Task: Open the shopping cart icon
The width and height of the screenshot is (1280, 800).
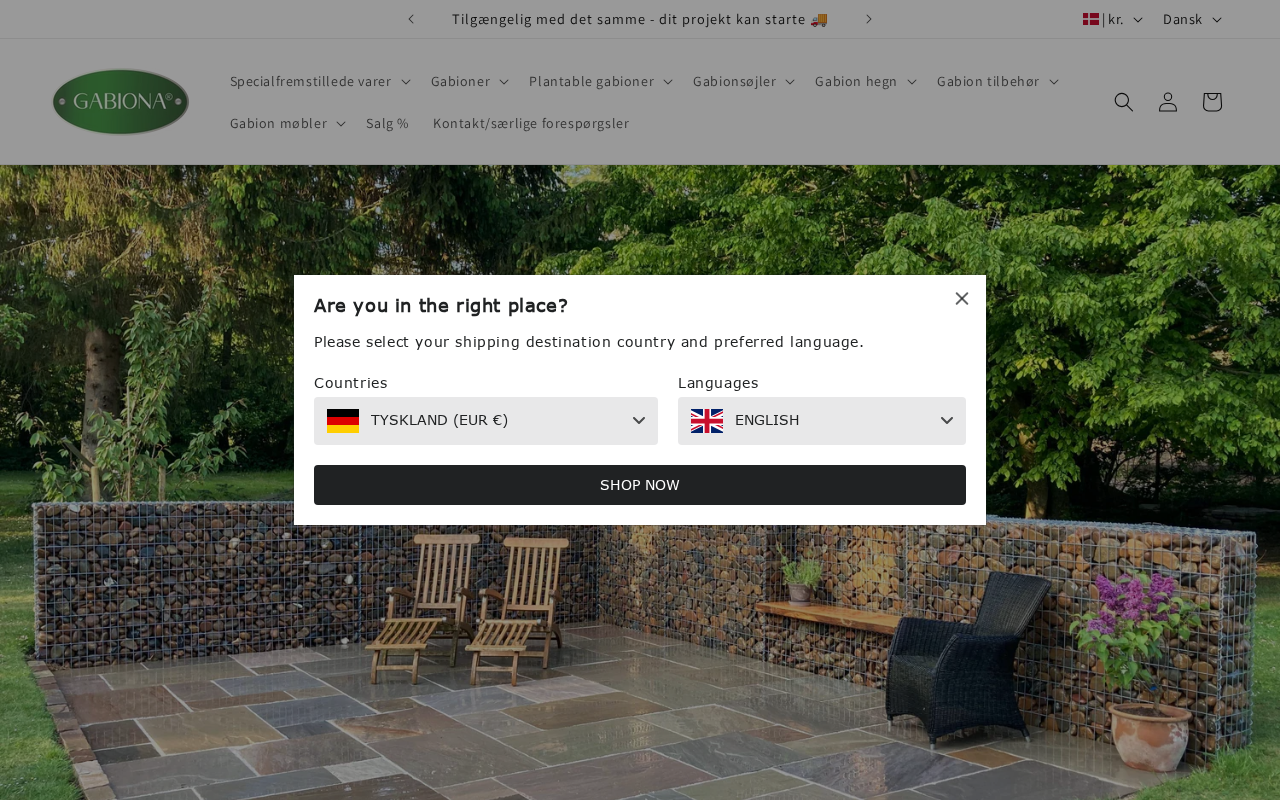Action: coord(1212,102)
